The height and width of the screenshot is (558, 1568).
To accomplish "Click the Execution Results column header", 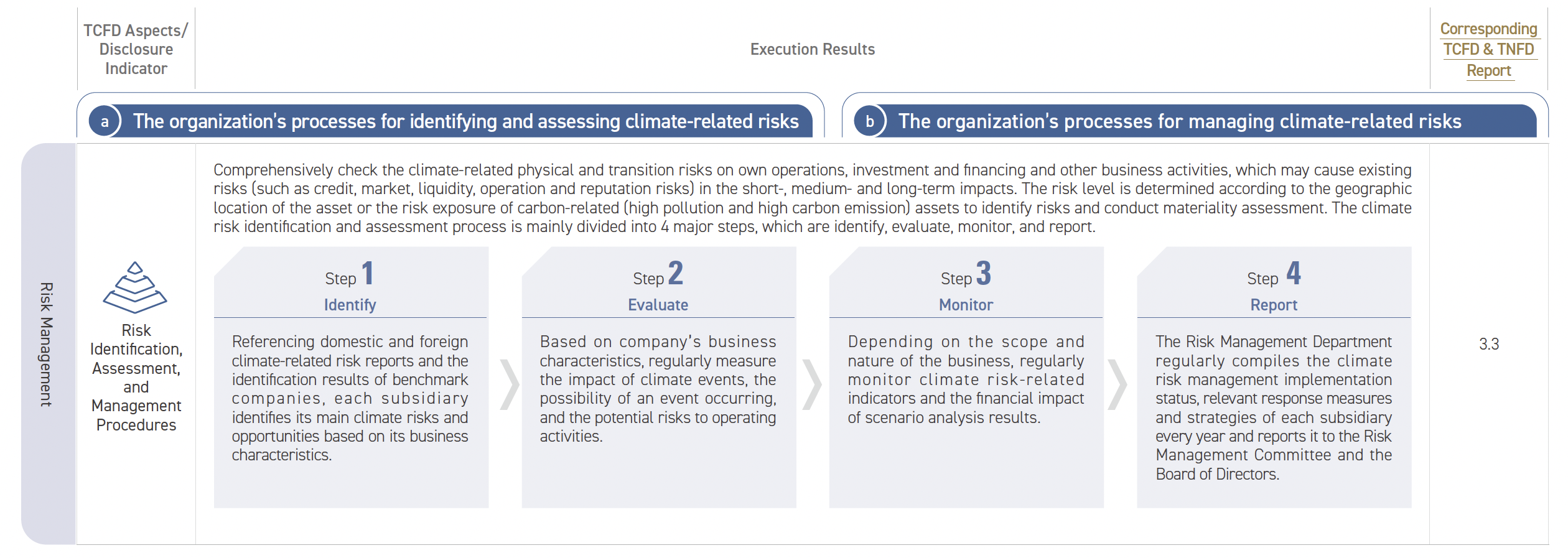I will (812, 49).
